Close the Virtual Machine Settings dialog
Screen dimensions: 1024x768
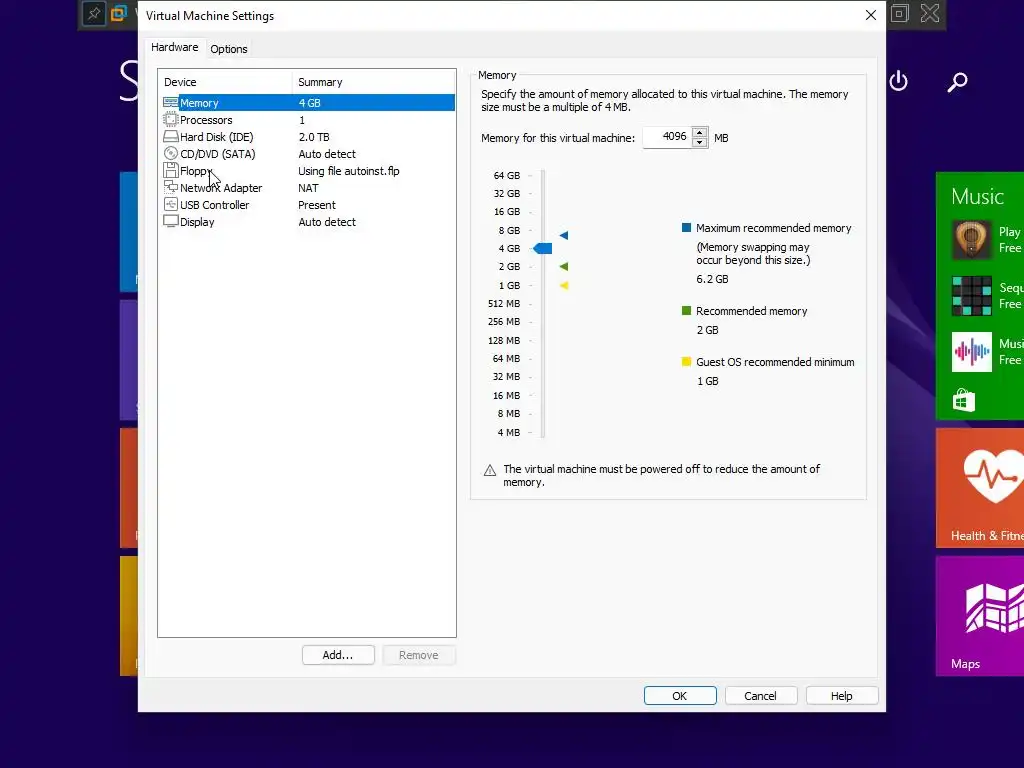[x=871, y=15]
